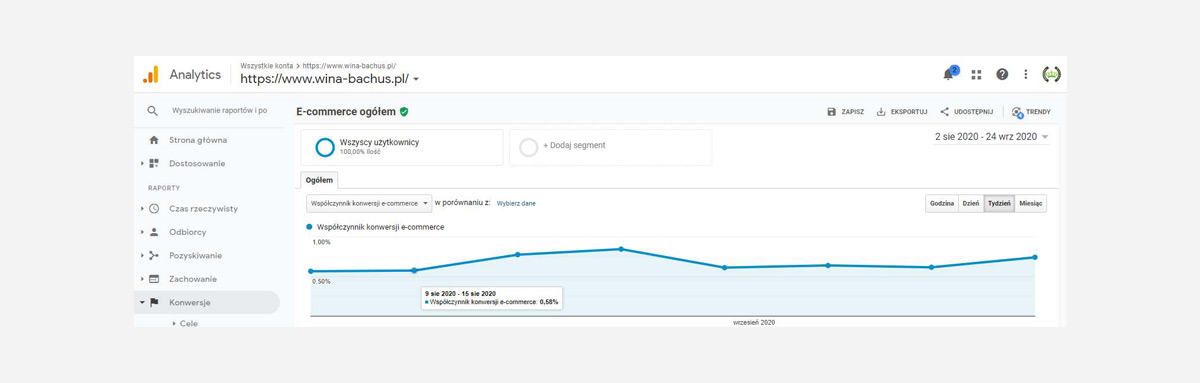Screen dimensions: 1200x383
Task: Expand the Odbiorcy sidebar section
Action: pos(142,232)
